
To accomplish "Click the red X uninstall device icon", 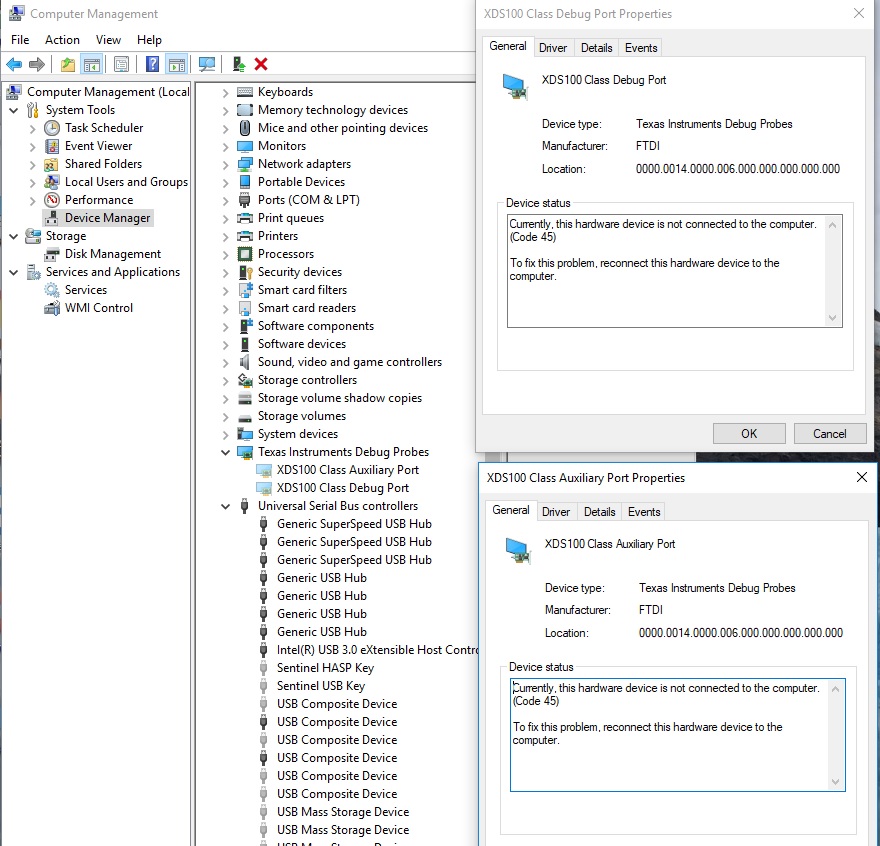I will click(261, 65).
